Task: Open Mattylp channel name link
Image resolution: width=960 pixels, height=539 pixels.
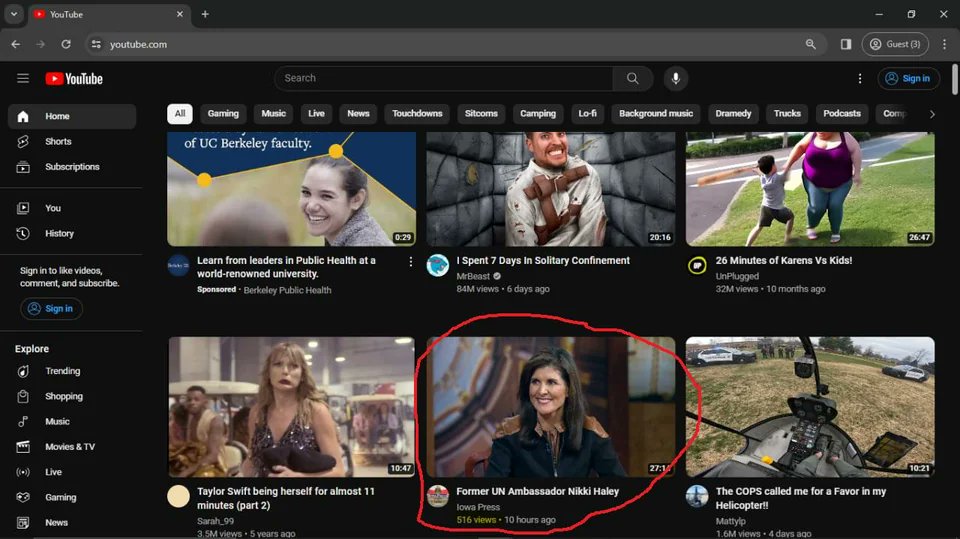Action: [730, 521]
